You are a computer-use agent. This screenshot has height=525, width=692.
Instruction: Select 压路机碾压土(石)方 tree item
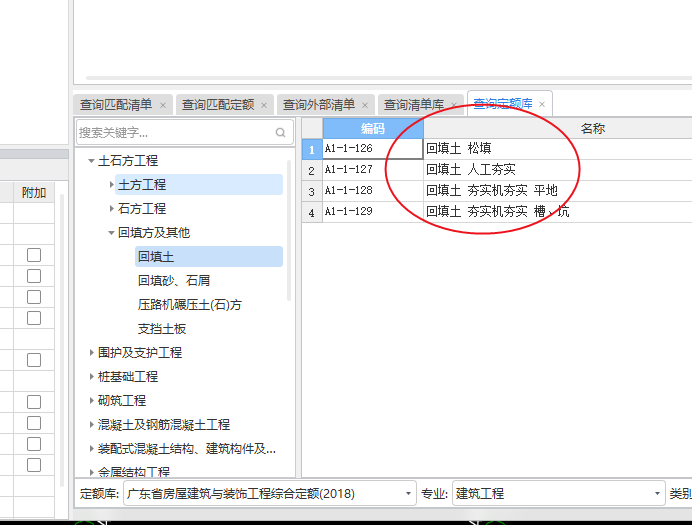tap(190, 304)
